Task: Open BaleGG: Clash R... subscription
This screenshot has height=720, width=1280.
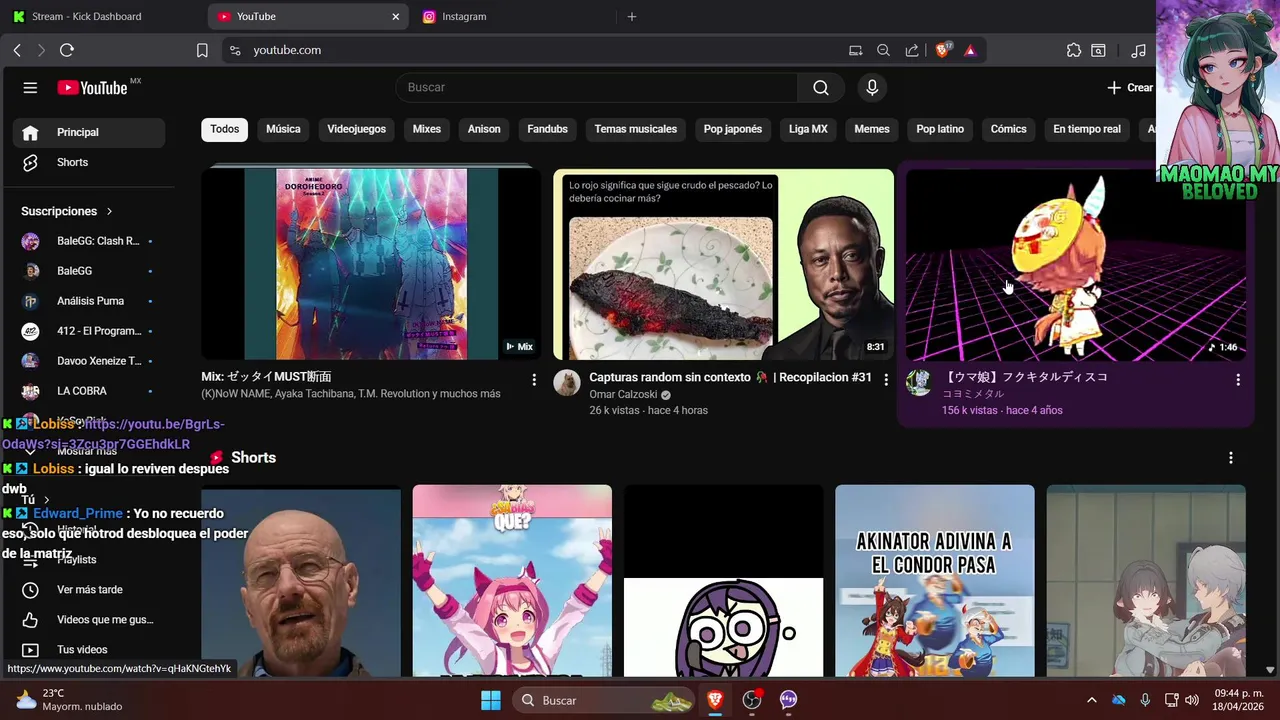Action: 89,241
